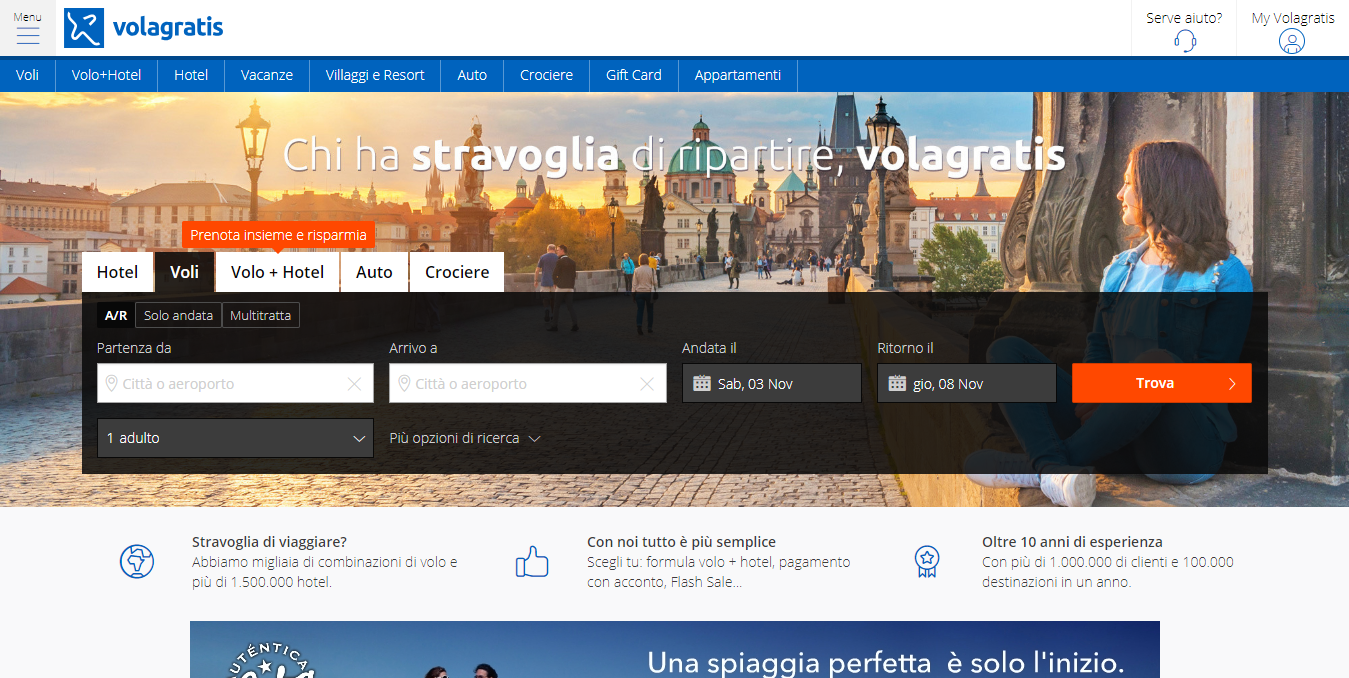This screenshot has width=1349, height=678.
Task: Click the headset help icon
Action: [x=1185, y=41]
